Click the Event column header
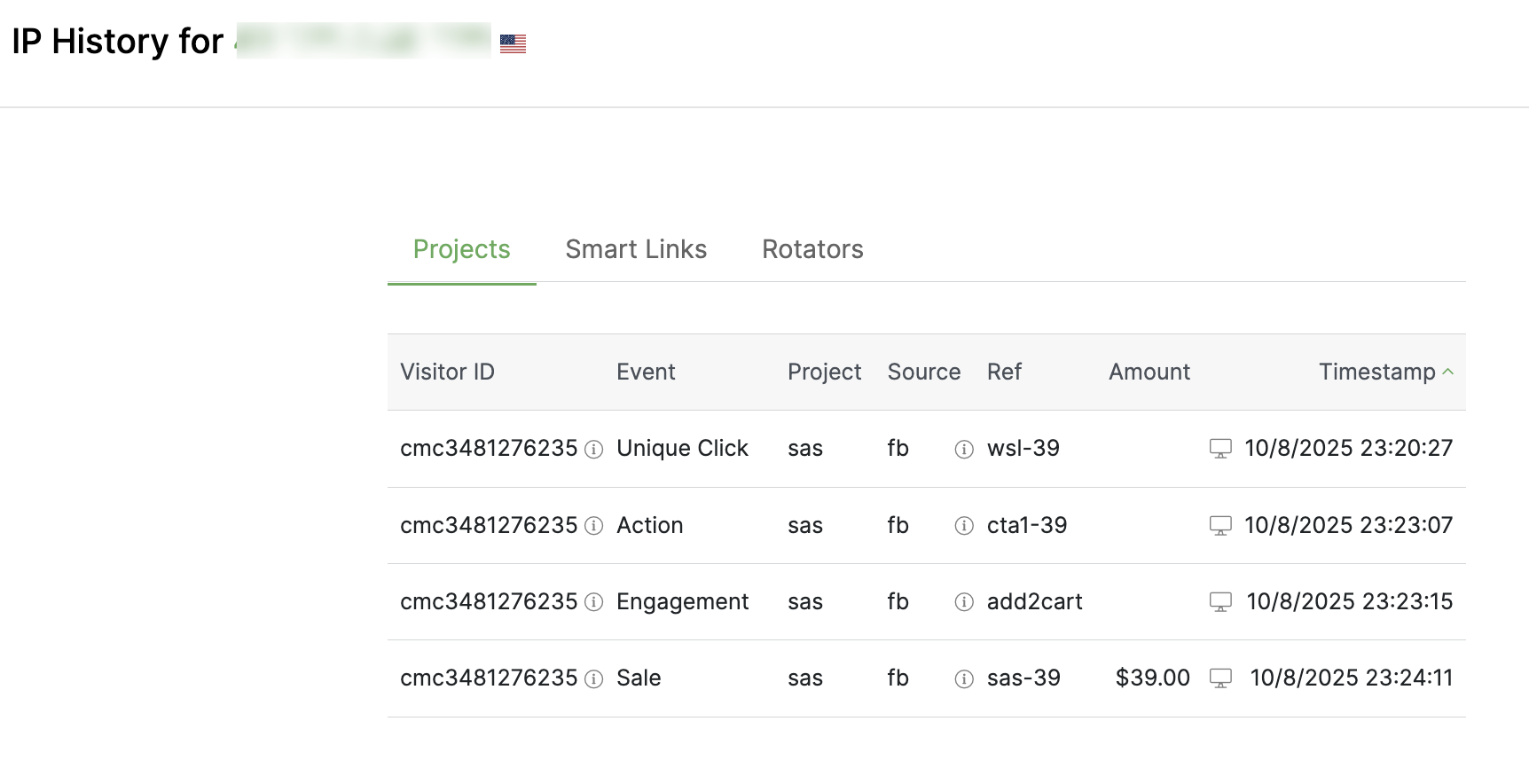Image resolution: width=1529 pixels, height=784 pixels. click(646, 372)
